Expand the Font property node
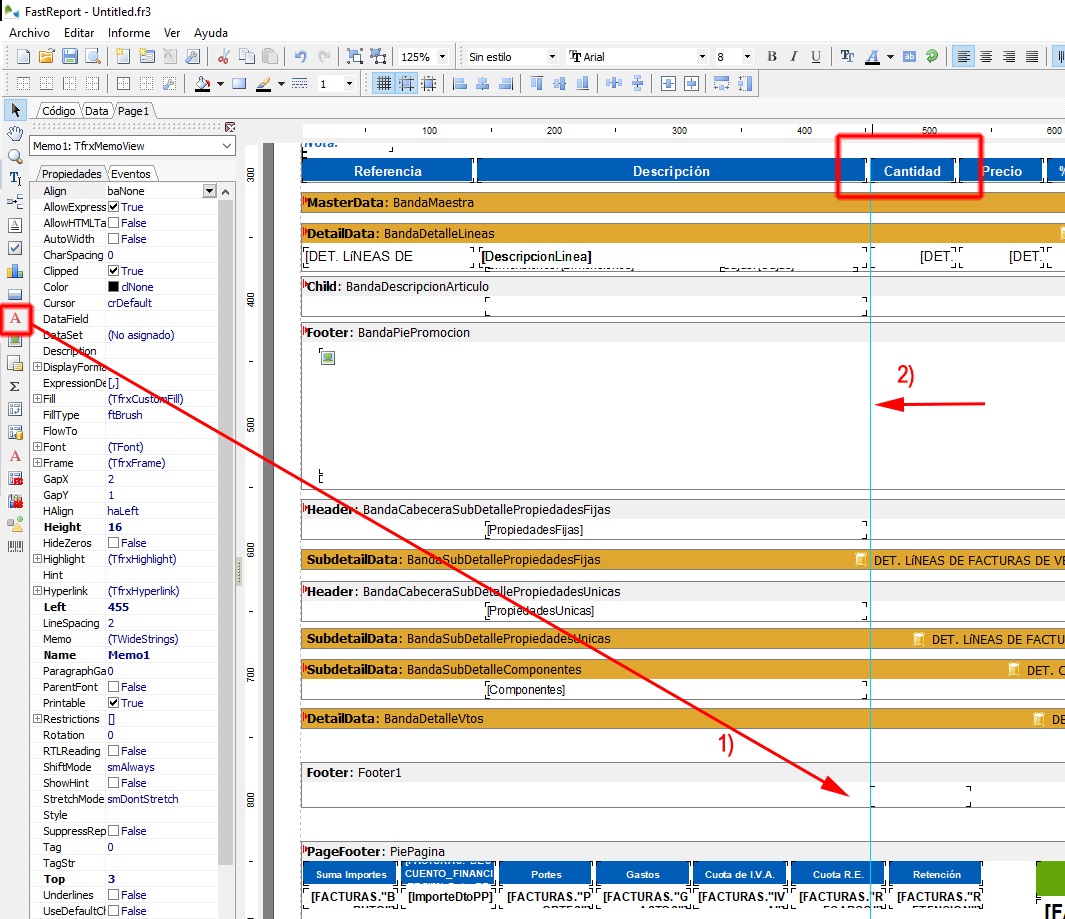The height and width of the screenshot is (919, 1065). pyautogui.click(x=37, y=447)
